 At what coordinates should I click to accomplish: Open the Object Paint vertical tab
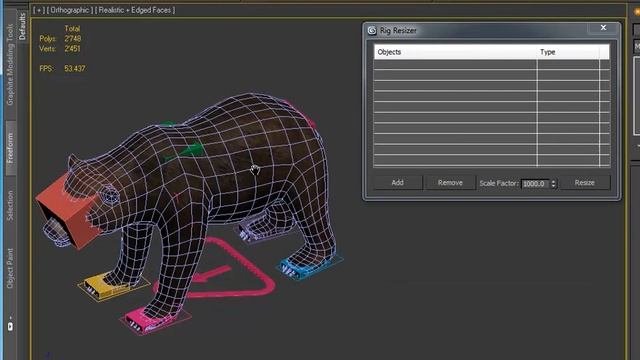(10, 268)
